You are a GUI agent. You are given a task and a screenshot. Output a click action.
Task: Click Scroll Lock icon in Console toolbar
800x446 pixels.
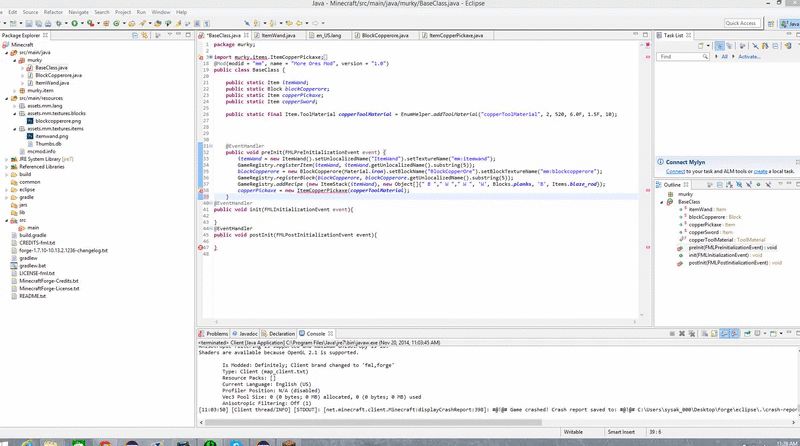pyautogui.click(x=714, y=333)
